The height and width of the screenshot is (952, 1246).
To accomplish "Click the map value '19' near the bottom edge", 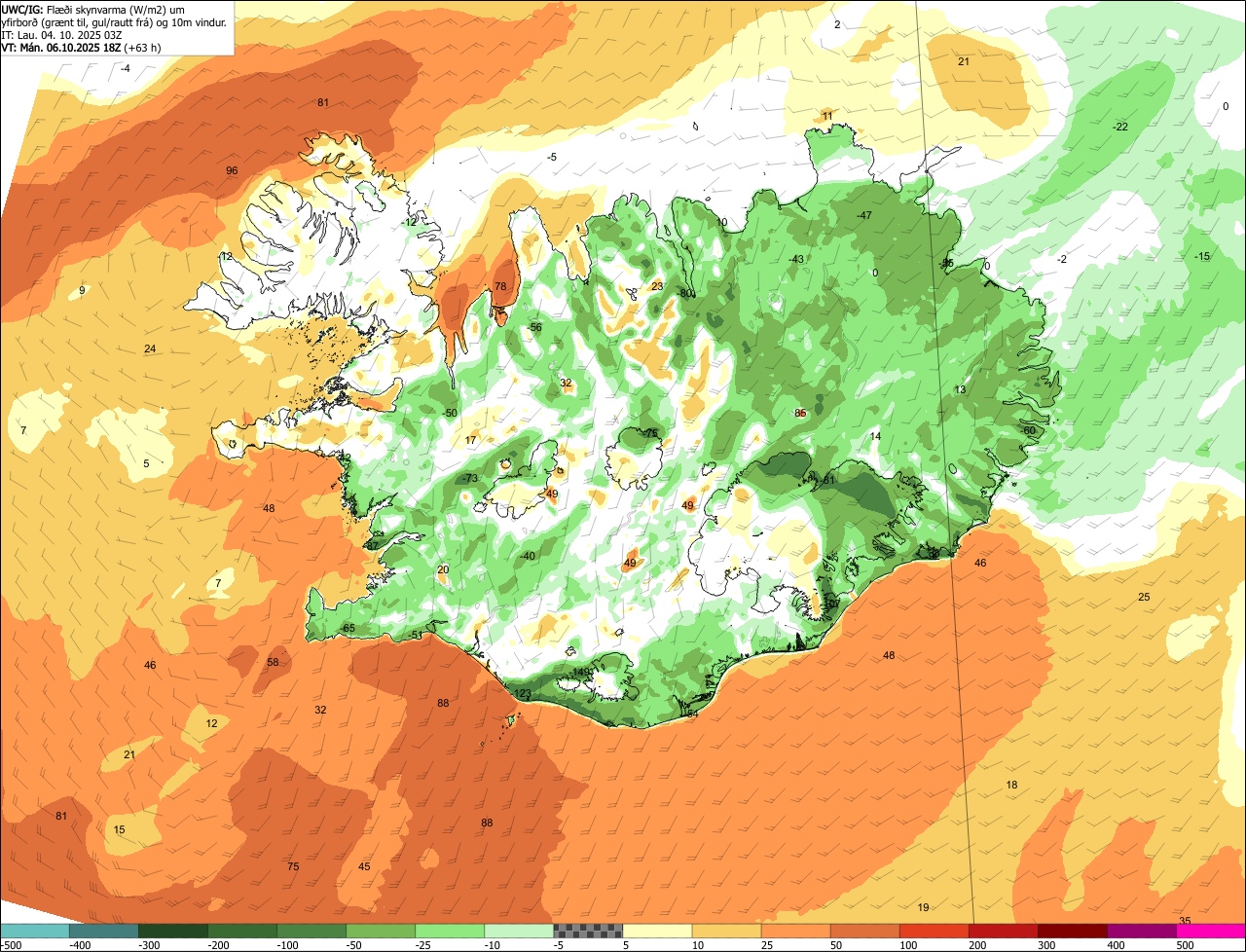I will point(923,907).
